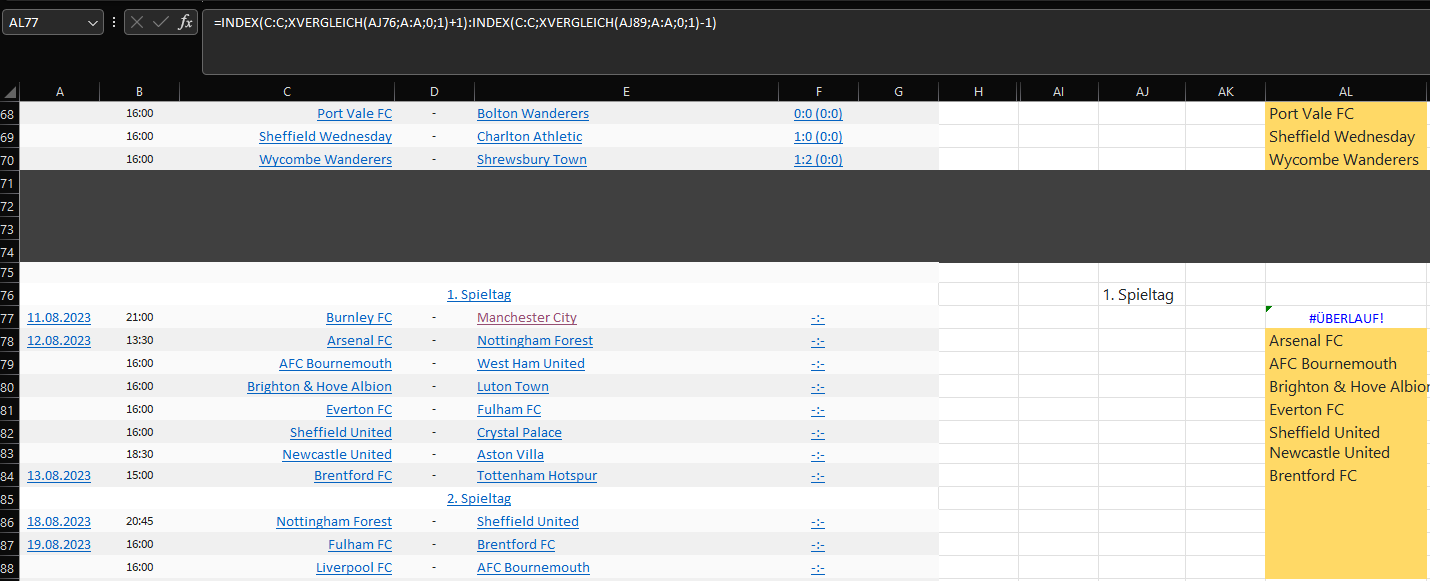Open the 12.08.2023 date link

[59, 341]
